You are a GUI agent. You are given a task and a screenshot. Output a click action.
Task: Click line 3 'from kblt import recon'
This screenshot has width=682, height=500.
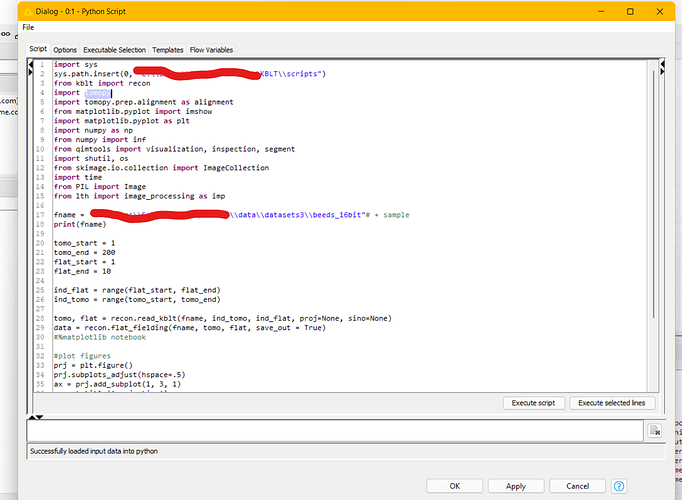[x=102, y=83]
